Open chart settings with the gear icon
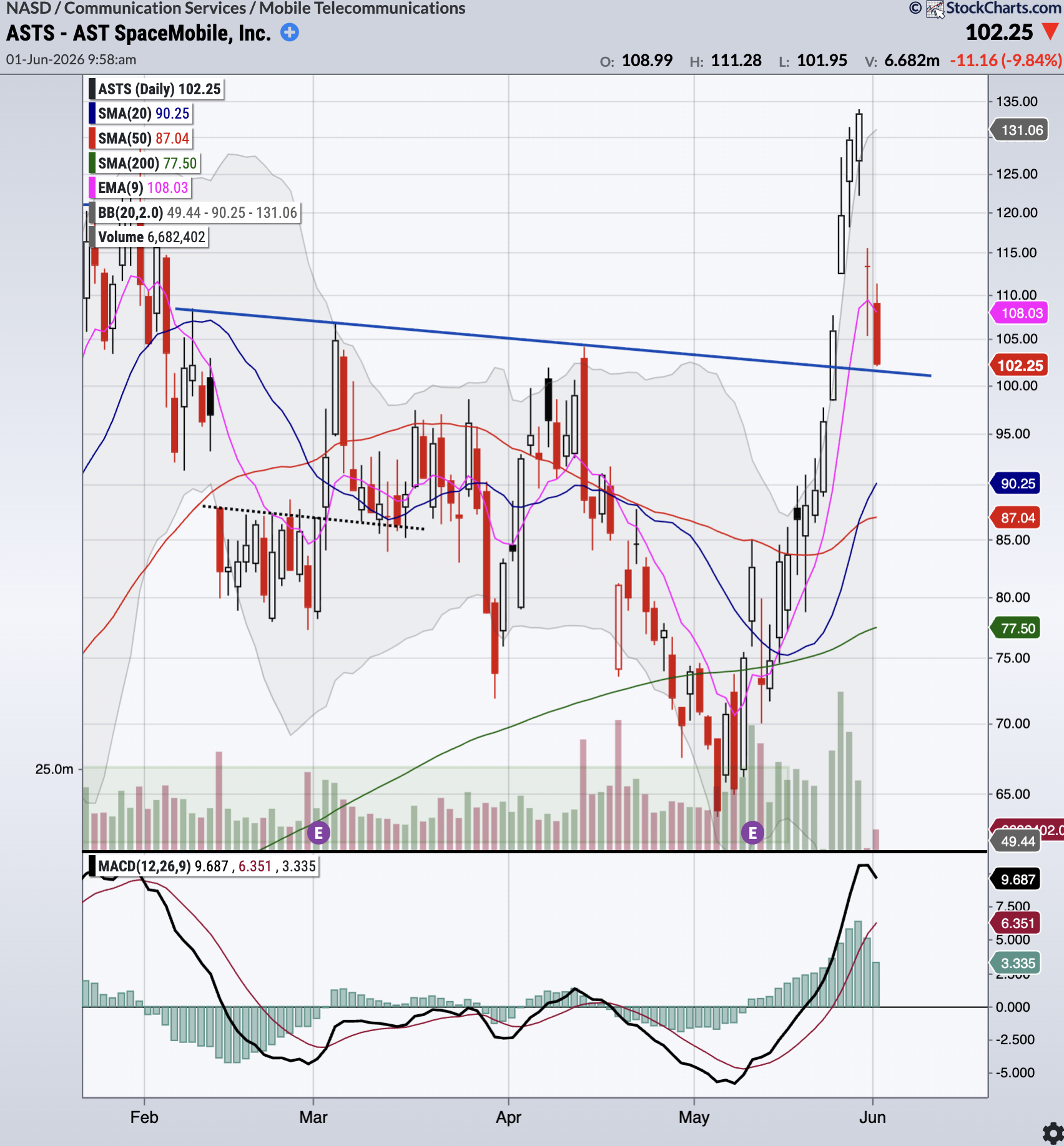Image resolution: width=1064 pixels, height=1146 pixels. pos(1054,1134)
